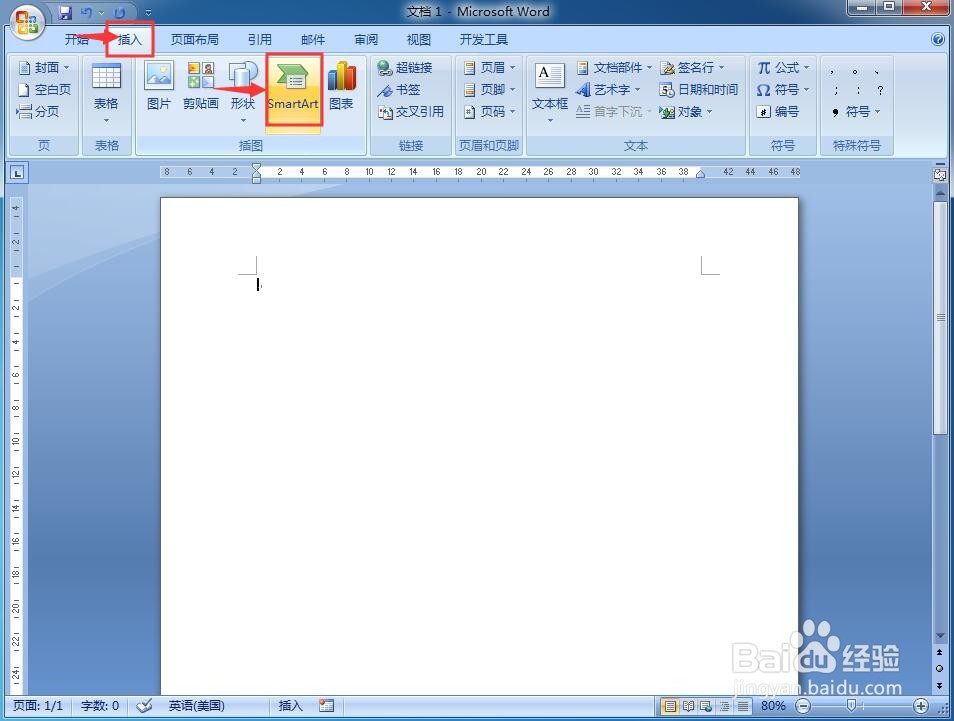Click the tab selector L button
This screenshot has width=954, height=721.
(x=17, y=173)
